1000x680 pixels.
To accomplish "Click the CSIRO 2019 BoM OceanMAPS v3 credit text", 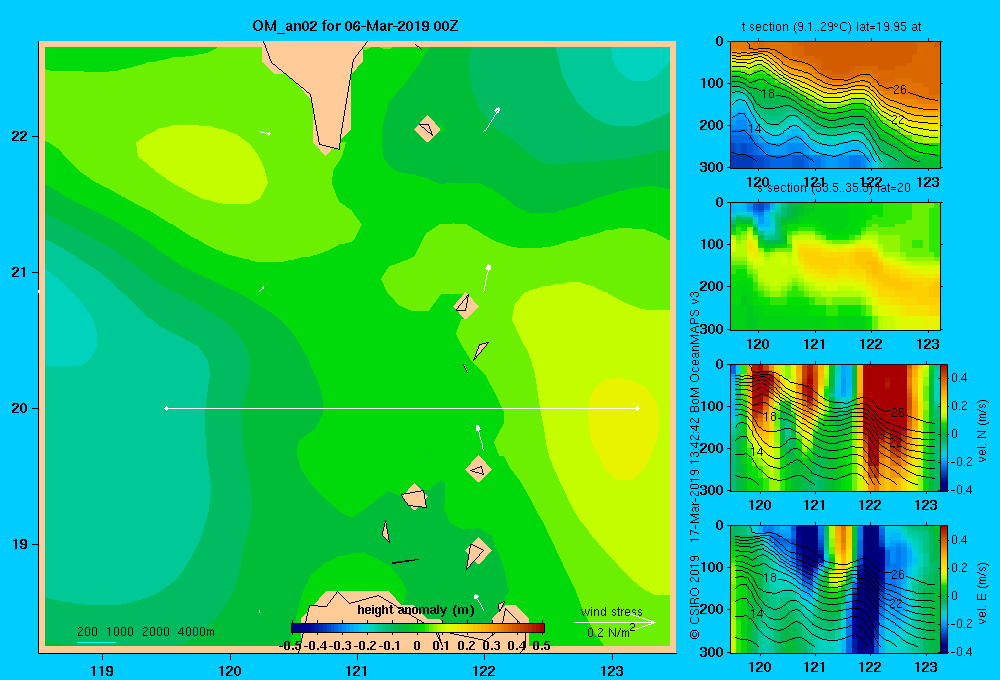I will coord(695,466).
